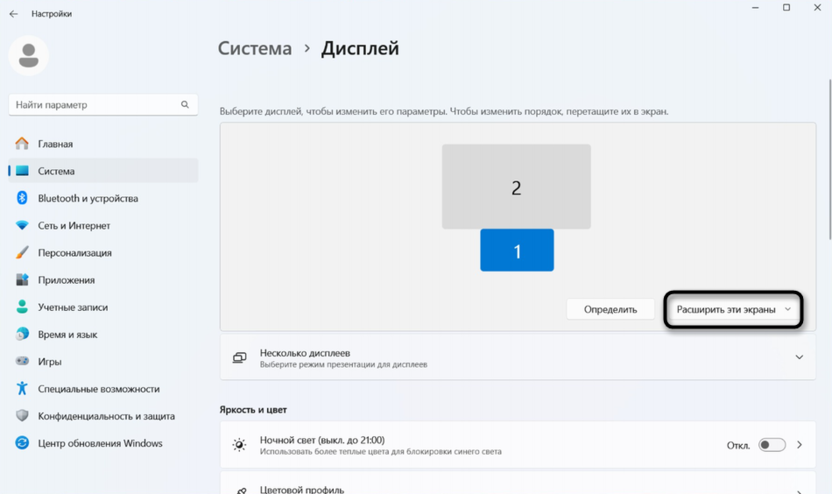Open the user profile avatar
Image resolution: width=832 pixels, height=494 pixels.
coord(29,56)
